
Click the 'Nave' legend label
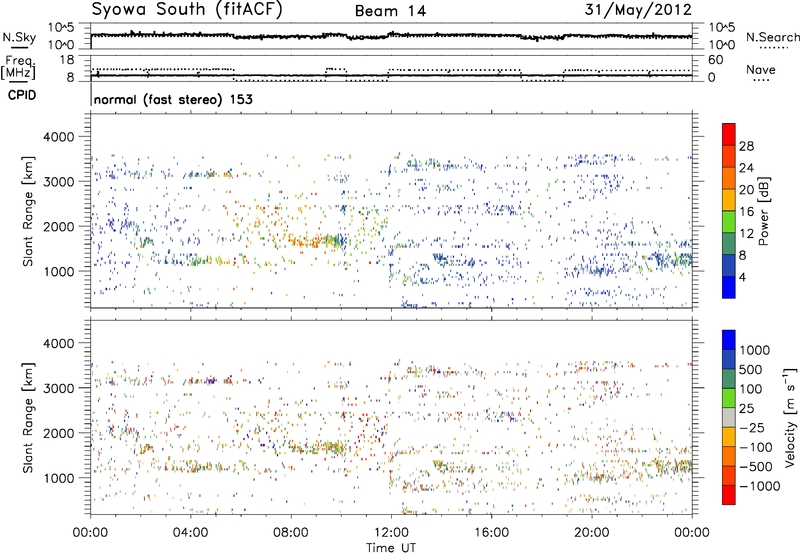coord(761,70)
